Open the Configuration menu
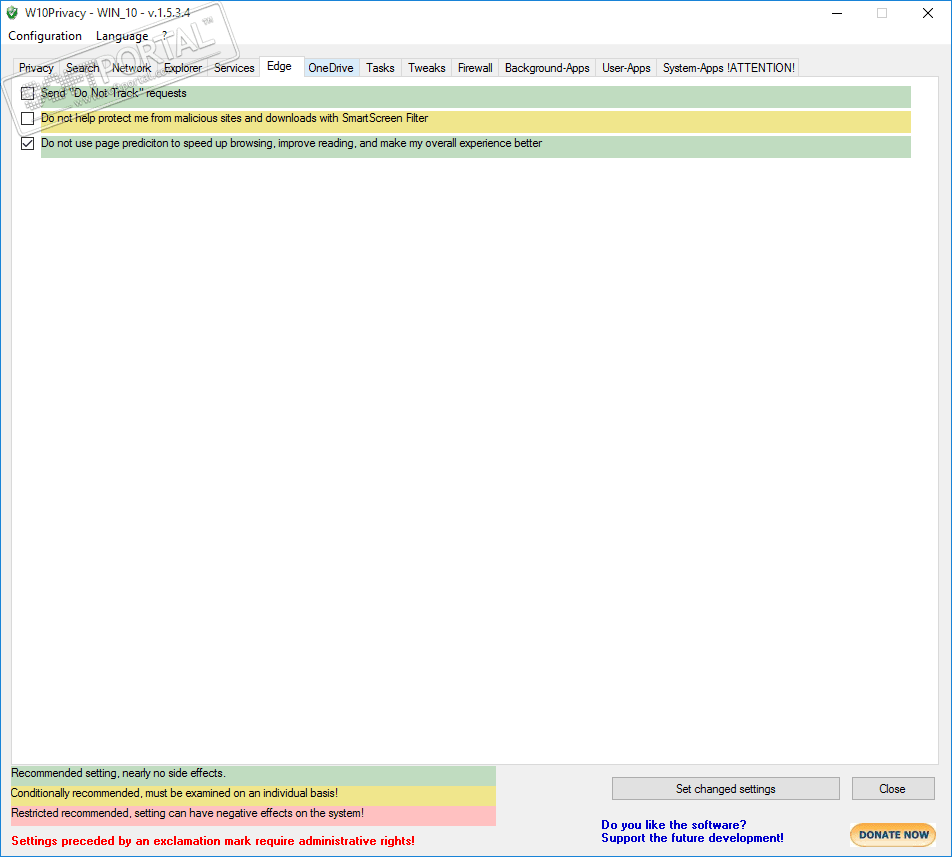This screenshot has height=857, width=952. pos(45,36)
